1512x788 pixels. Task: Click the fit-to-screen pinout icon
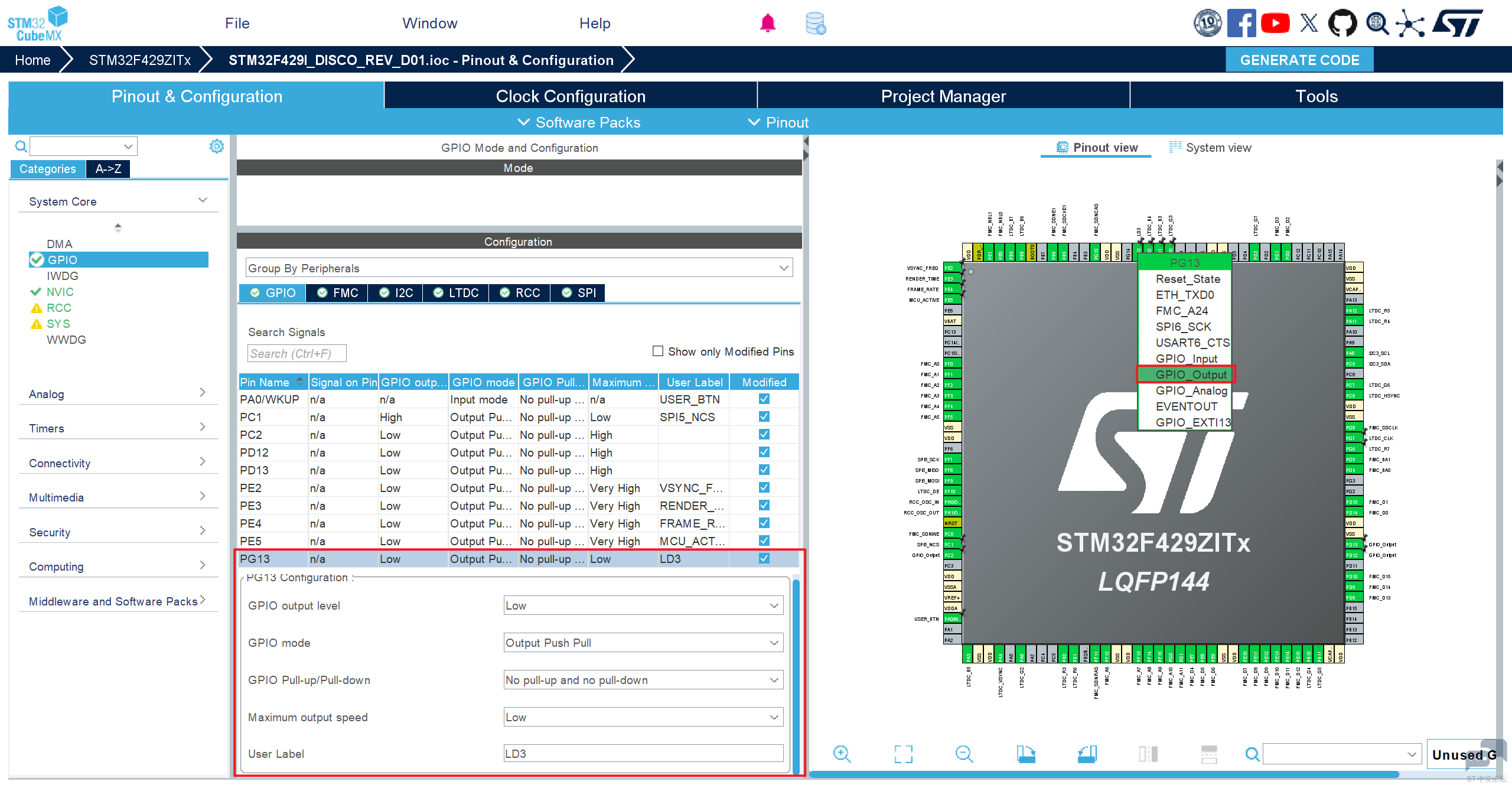click(903, 754)
